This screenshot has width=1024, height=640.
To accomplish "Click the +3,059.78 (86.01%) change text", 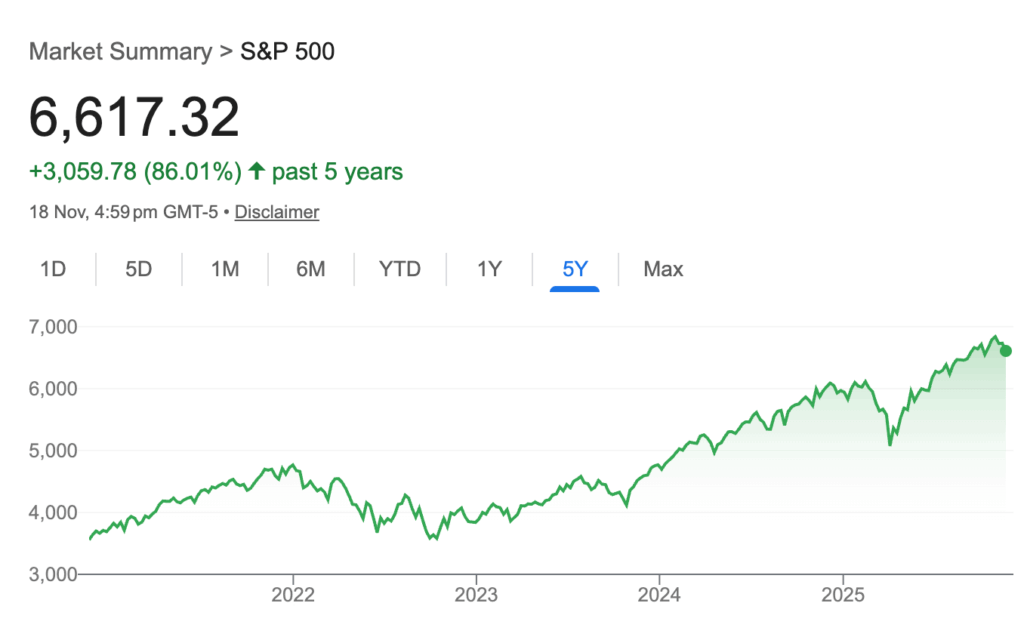I will (x=135, y=172).
